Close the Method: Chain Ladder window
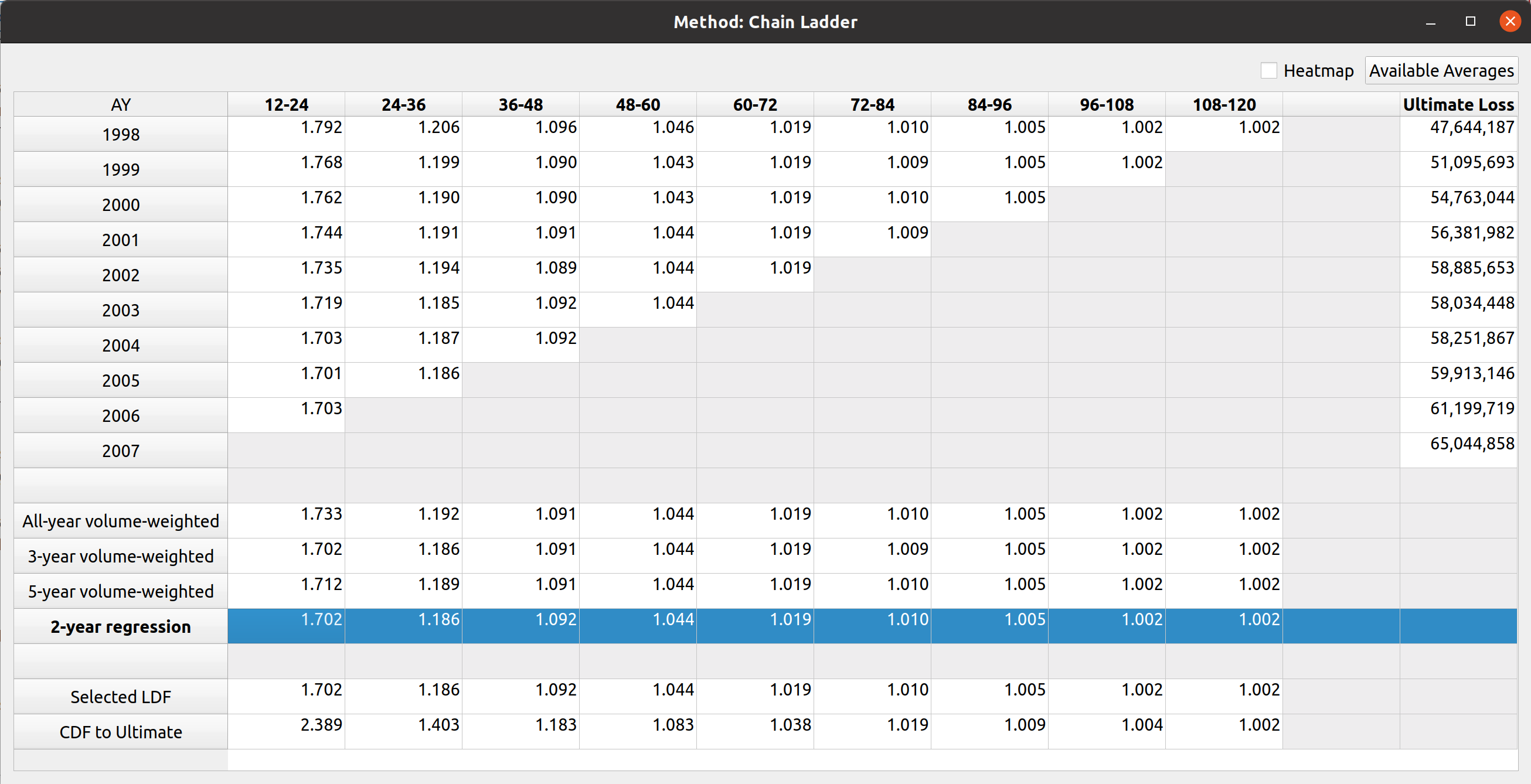This screenshot has height=784, width=1531. [1510, 22]
